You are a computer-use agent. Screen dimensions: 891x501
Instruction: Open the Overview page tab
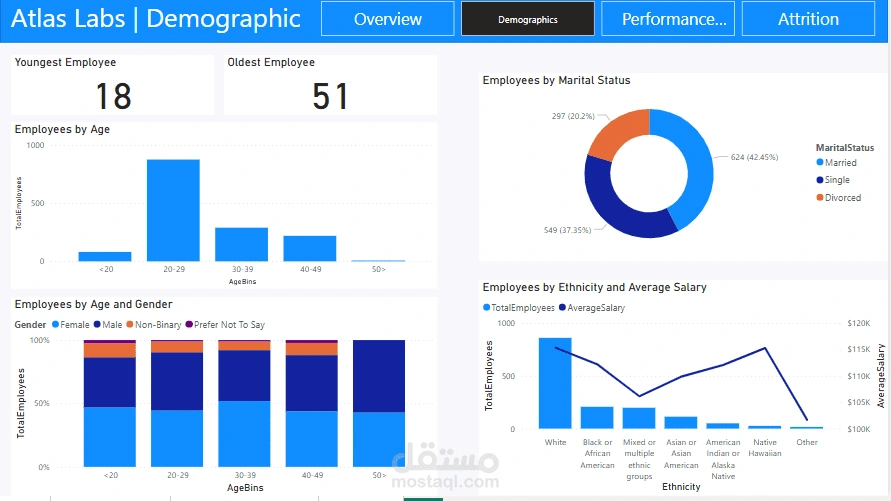coord(388,19)
